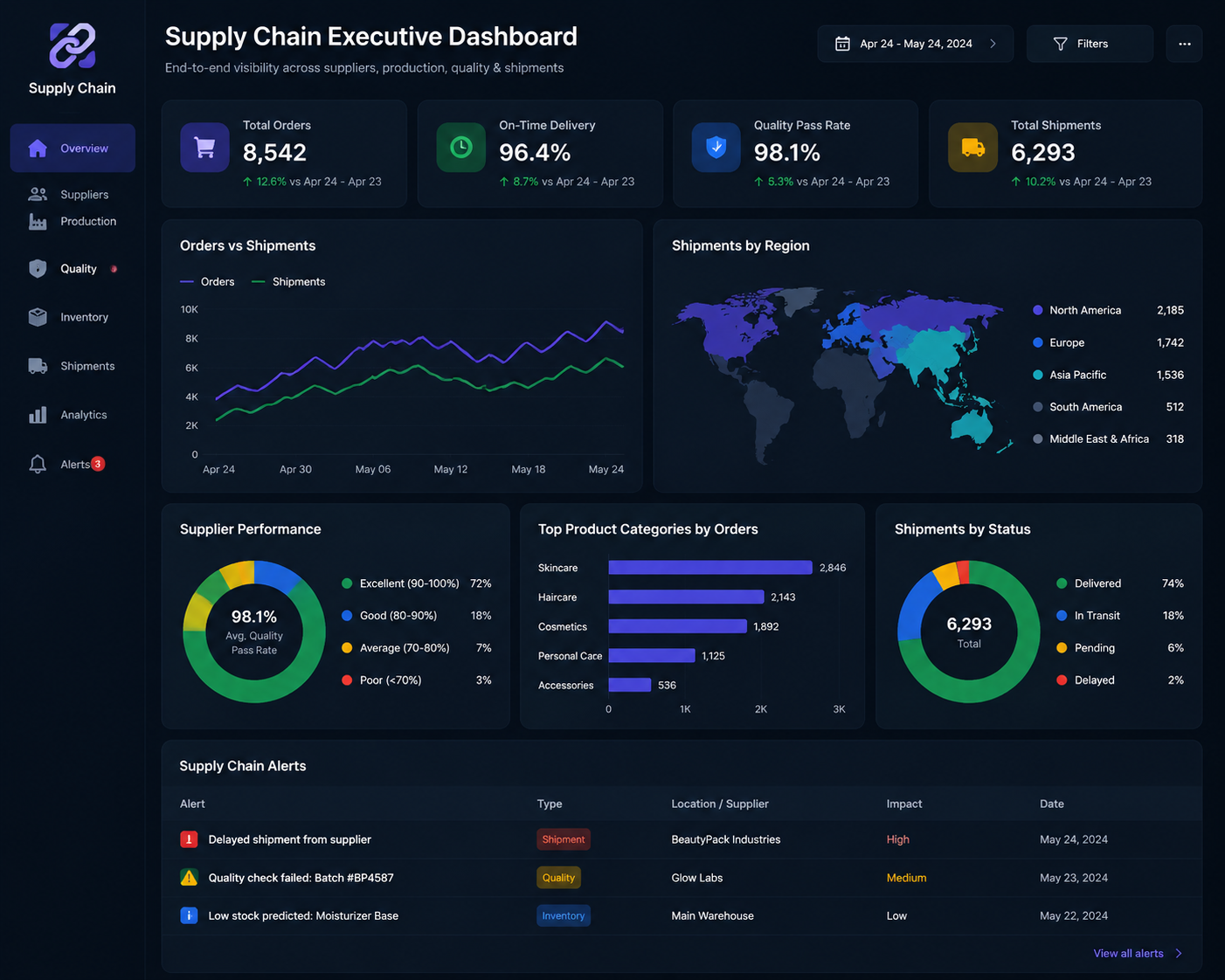The width and height of the screenshot is (1225, 980).
Task: Click the Production factory icon
Action: pyautogui.click(x=38, y=222)
